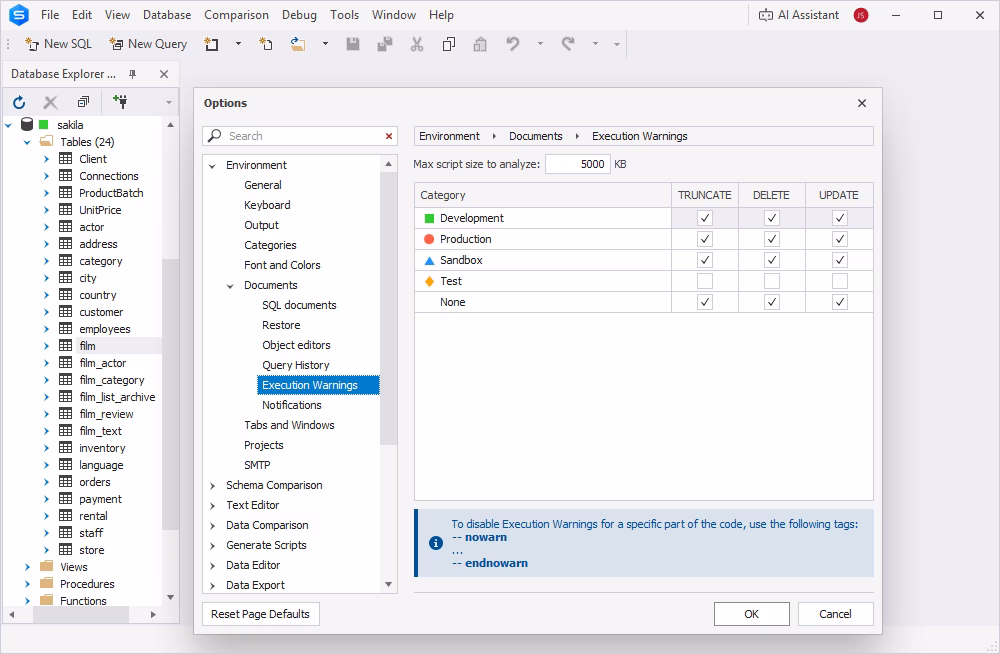Expand the Data Comparison options node

(x=212, y=526)
